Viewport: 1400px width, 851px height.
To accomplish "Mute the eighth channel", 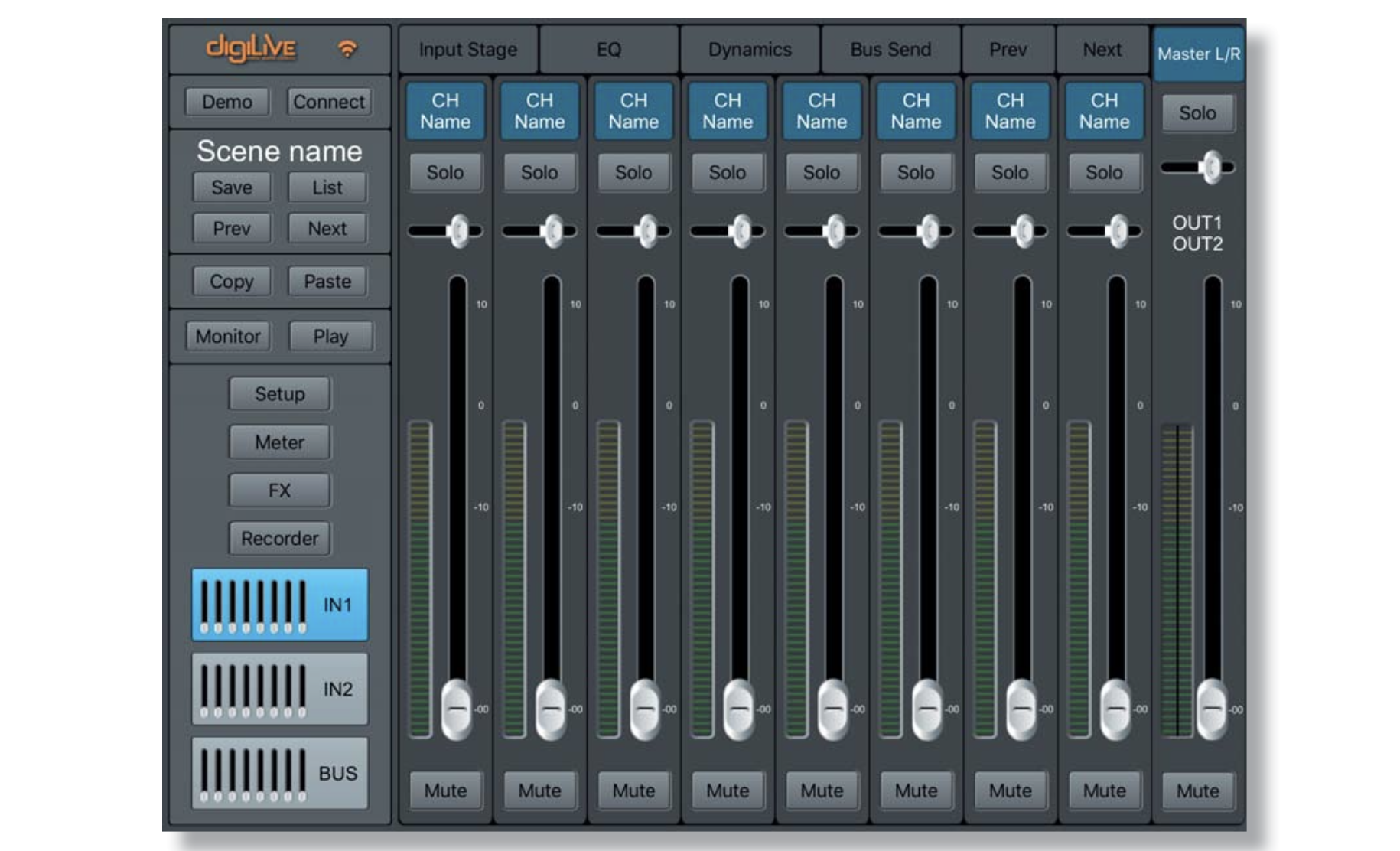I will click(x=1104, y=791).
